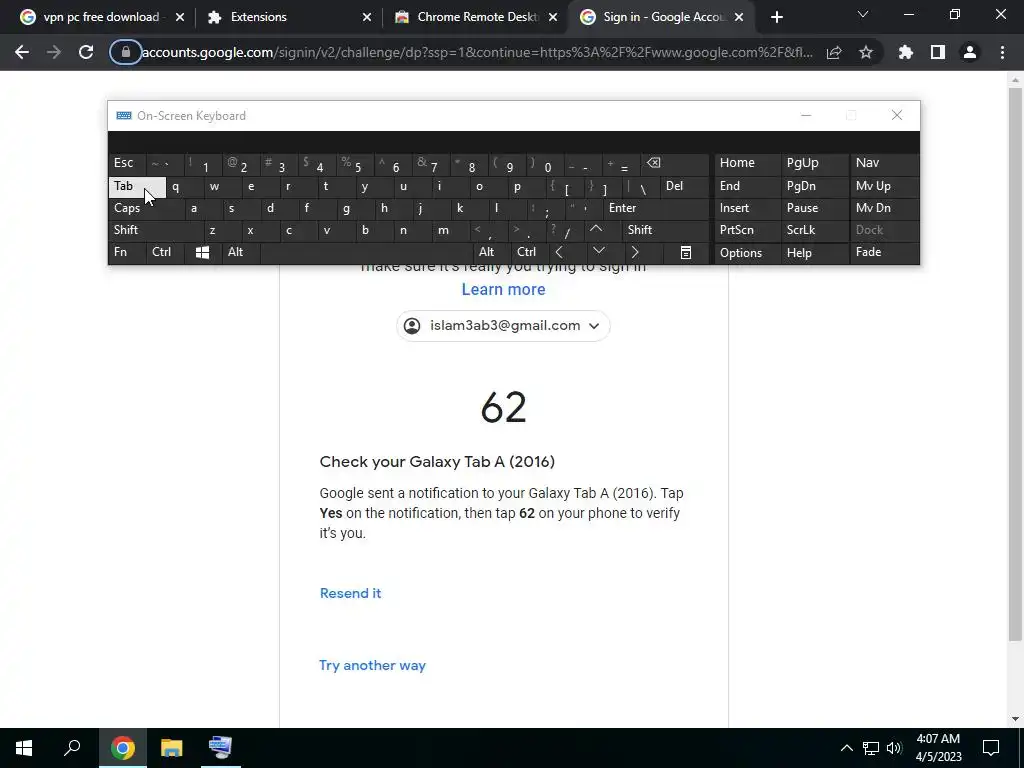1024x768 pixels.
Task: Click the number 6 key
Action: [x=392, y=165]
